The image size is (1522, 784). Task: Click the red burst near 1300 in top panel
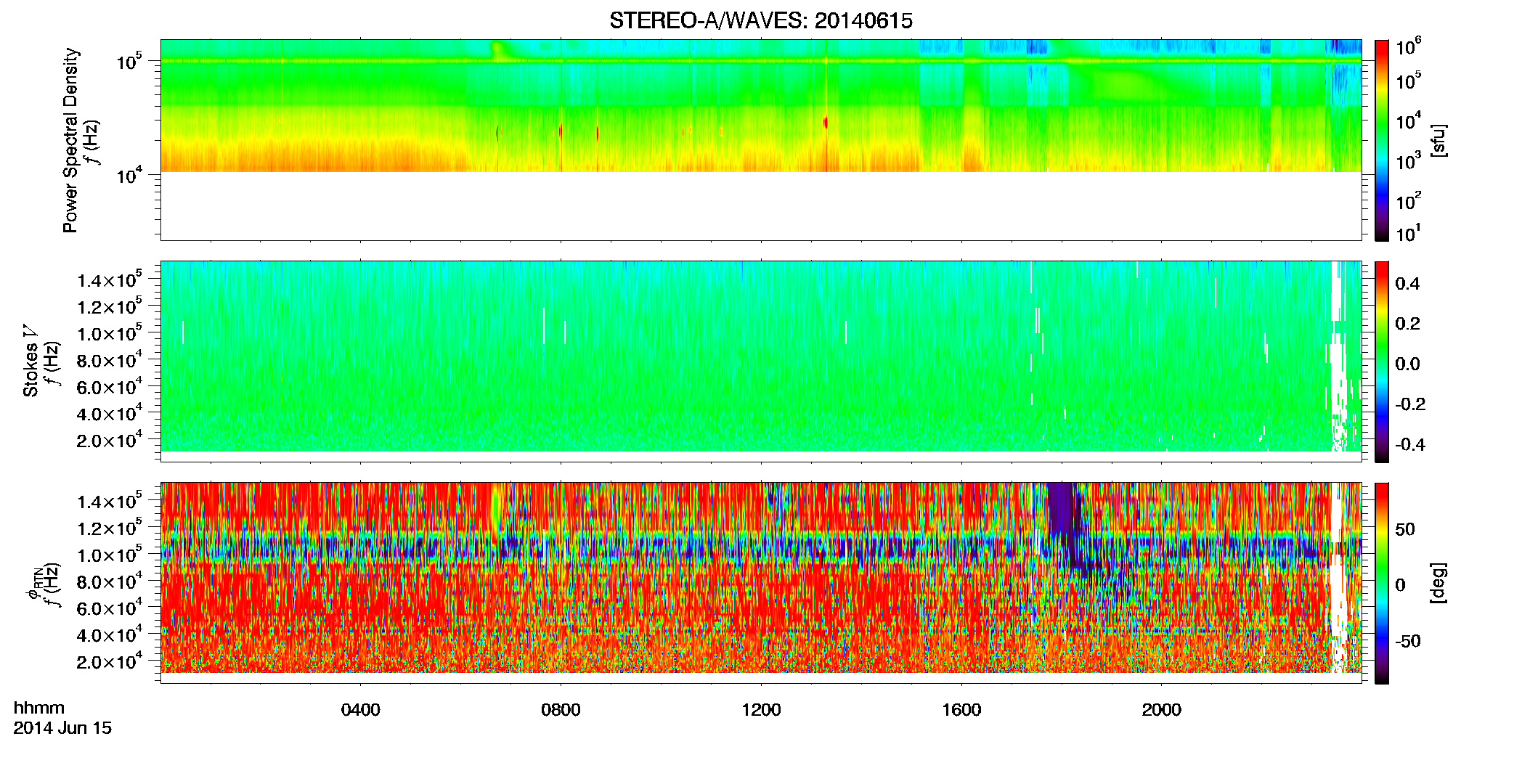pyautogui.click(x=826, y=122)
